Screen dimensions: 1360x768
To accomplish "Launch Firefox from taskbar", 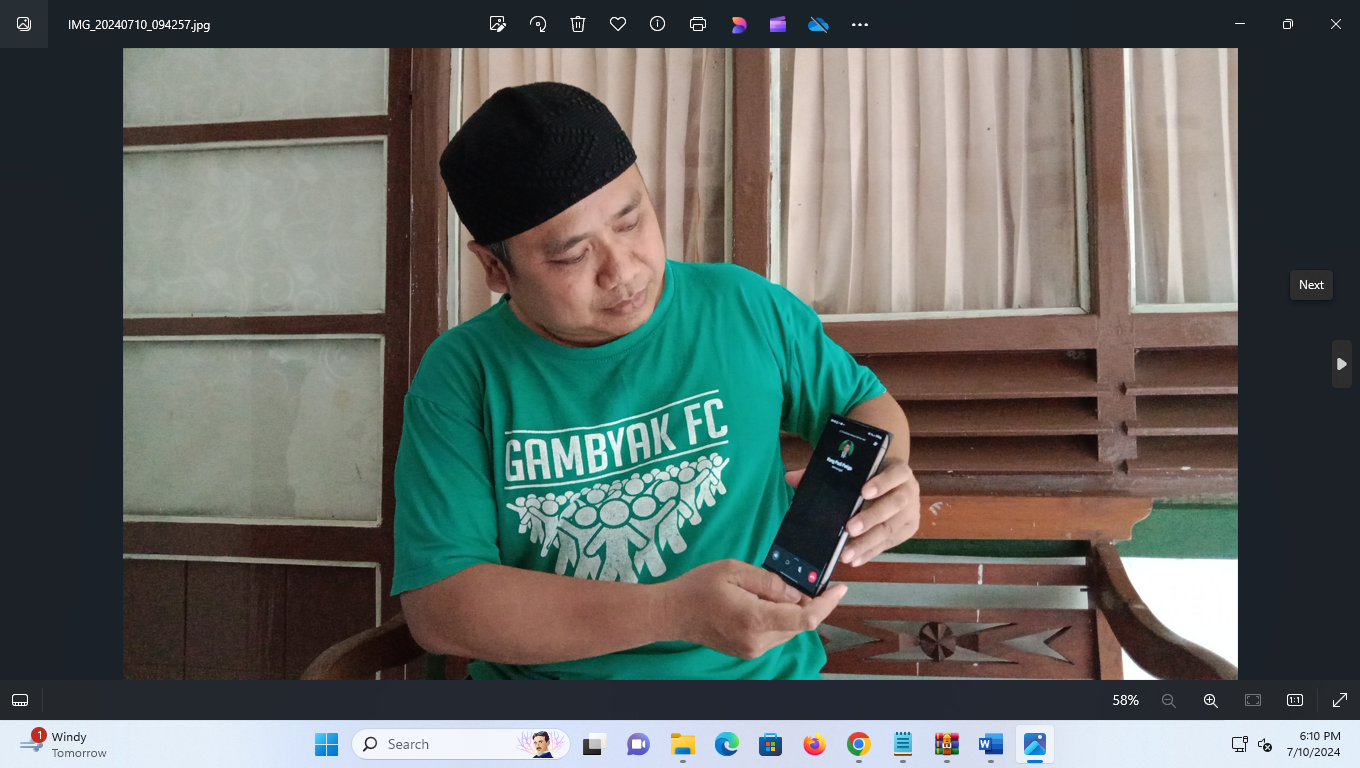I will point(814,744).
